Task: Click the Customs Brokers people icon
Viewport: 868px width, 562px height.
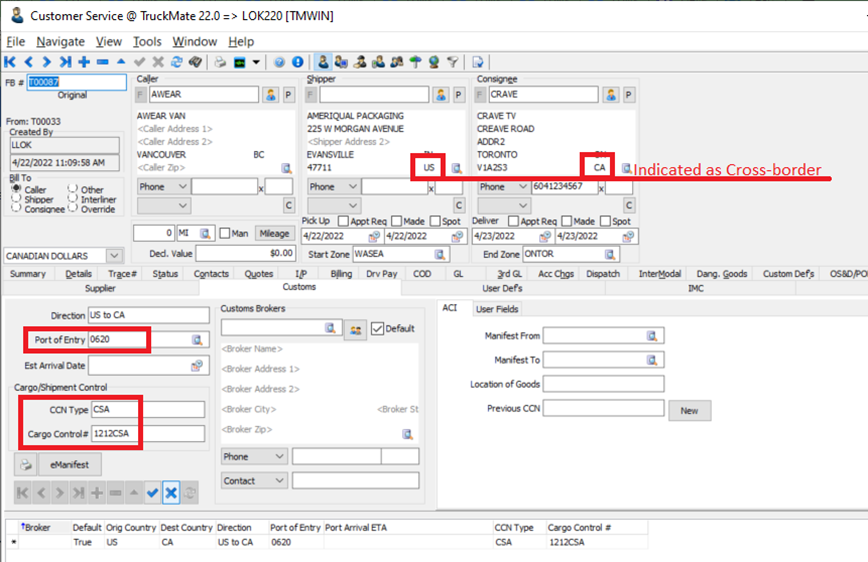Action: coord(354,328)
